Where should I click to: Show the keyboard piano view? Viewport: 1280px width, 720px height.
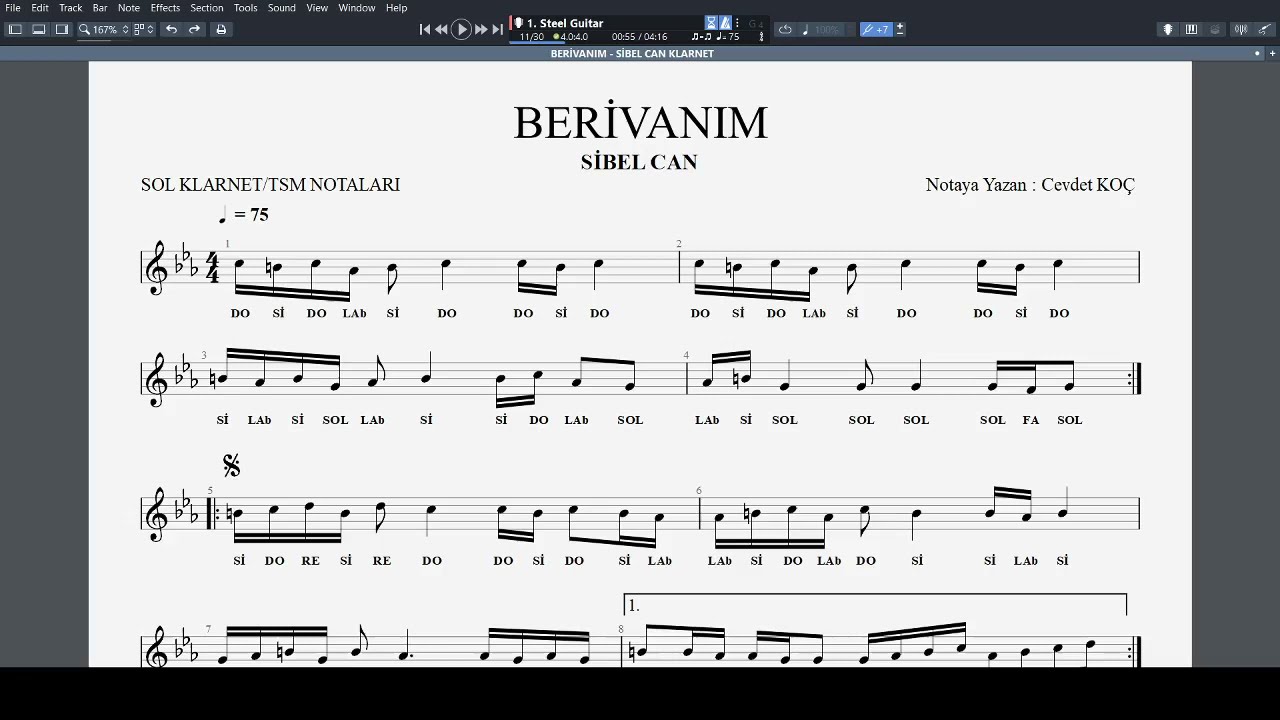click(1191, 30)
